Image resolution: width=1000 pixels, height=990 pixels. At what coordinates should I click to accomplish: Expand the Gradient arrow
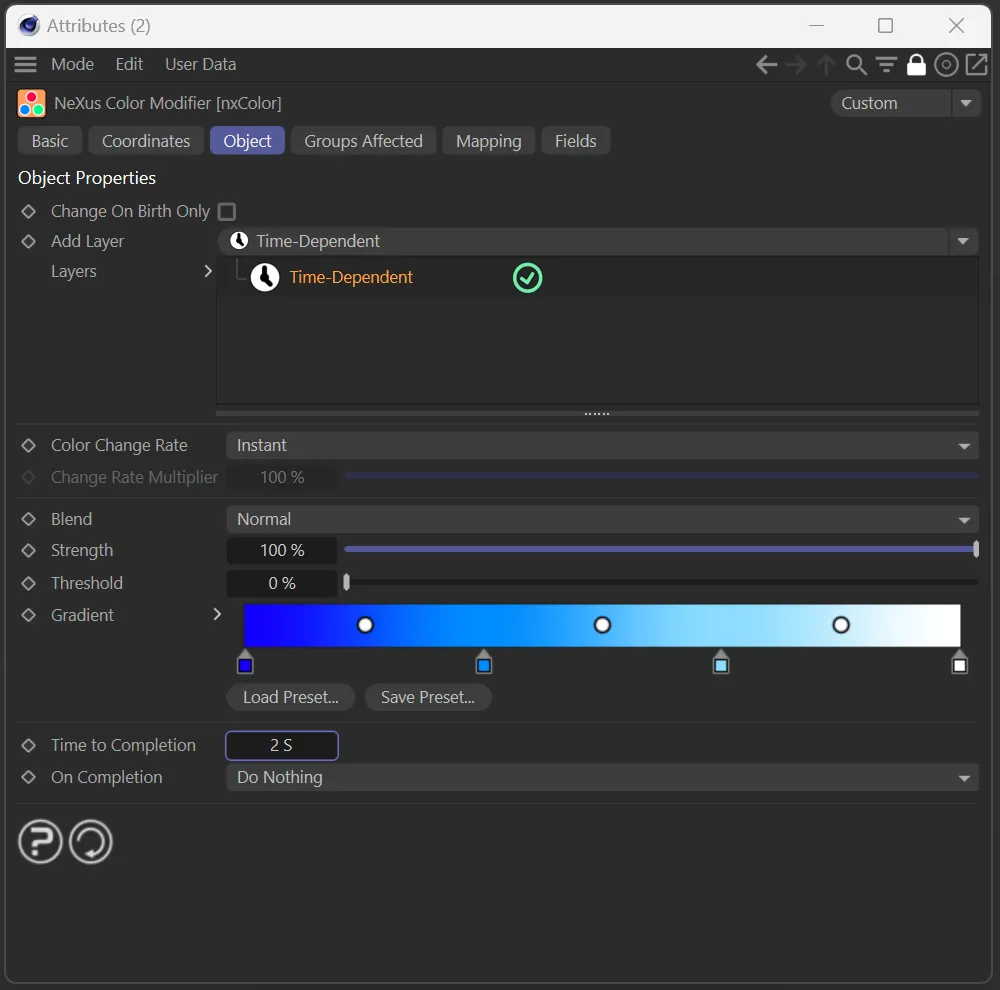217,615
